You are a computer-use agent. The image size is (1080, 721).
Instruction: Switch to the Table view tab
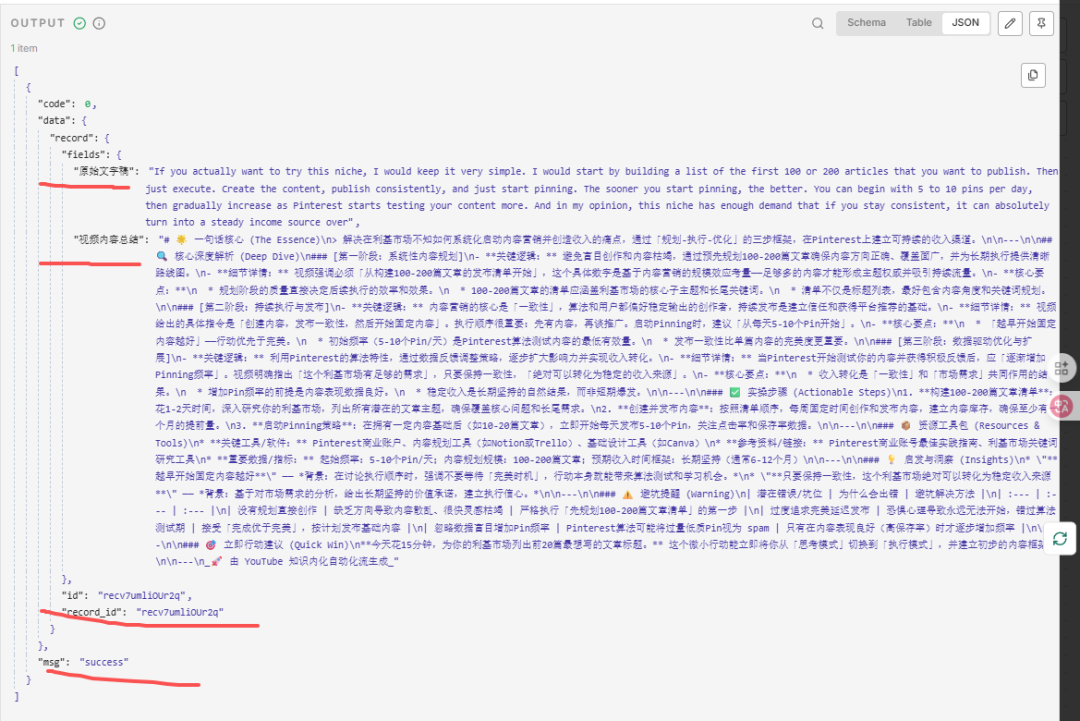click(x=918, y=23)
